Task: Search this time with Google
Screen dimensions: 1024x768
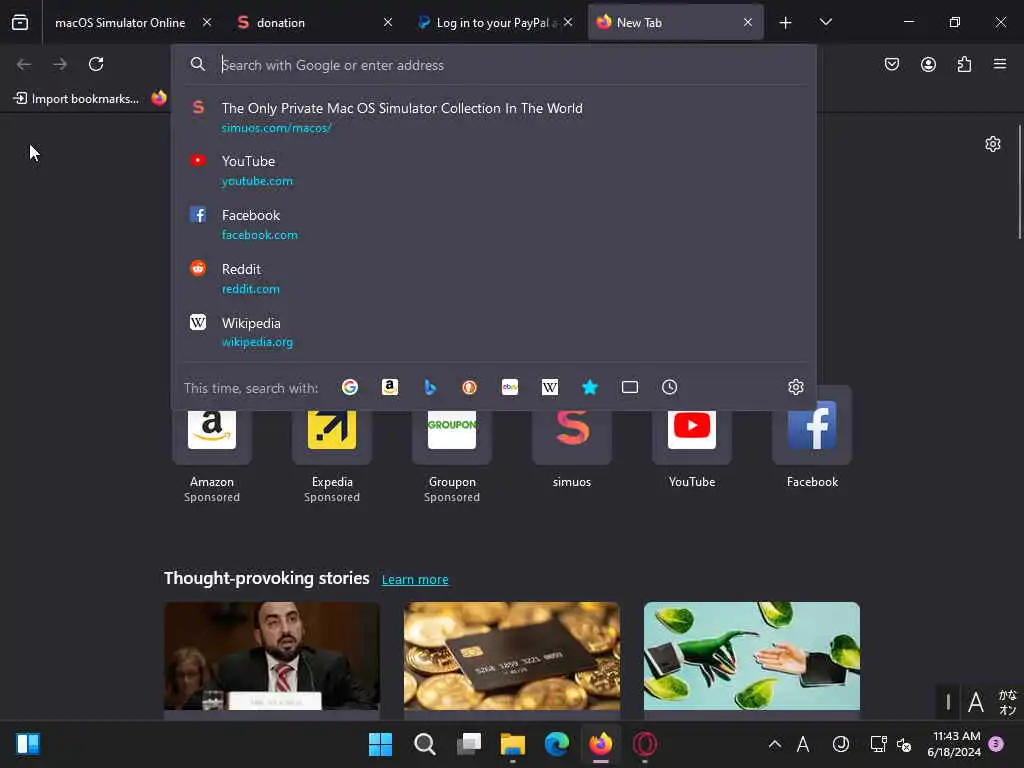Action: click(x=350, y=387)
